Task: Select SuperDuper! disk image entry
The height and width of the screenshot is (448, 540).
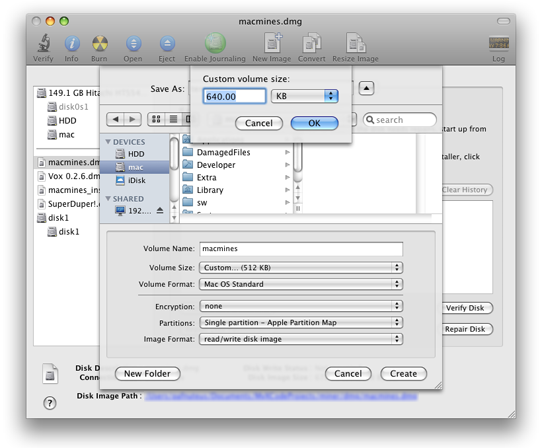Action: tap(68, 204)
